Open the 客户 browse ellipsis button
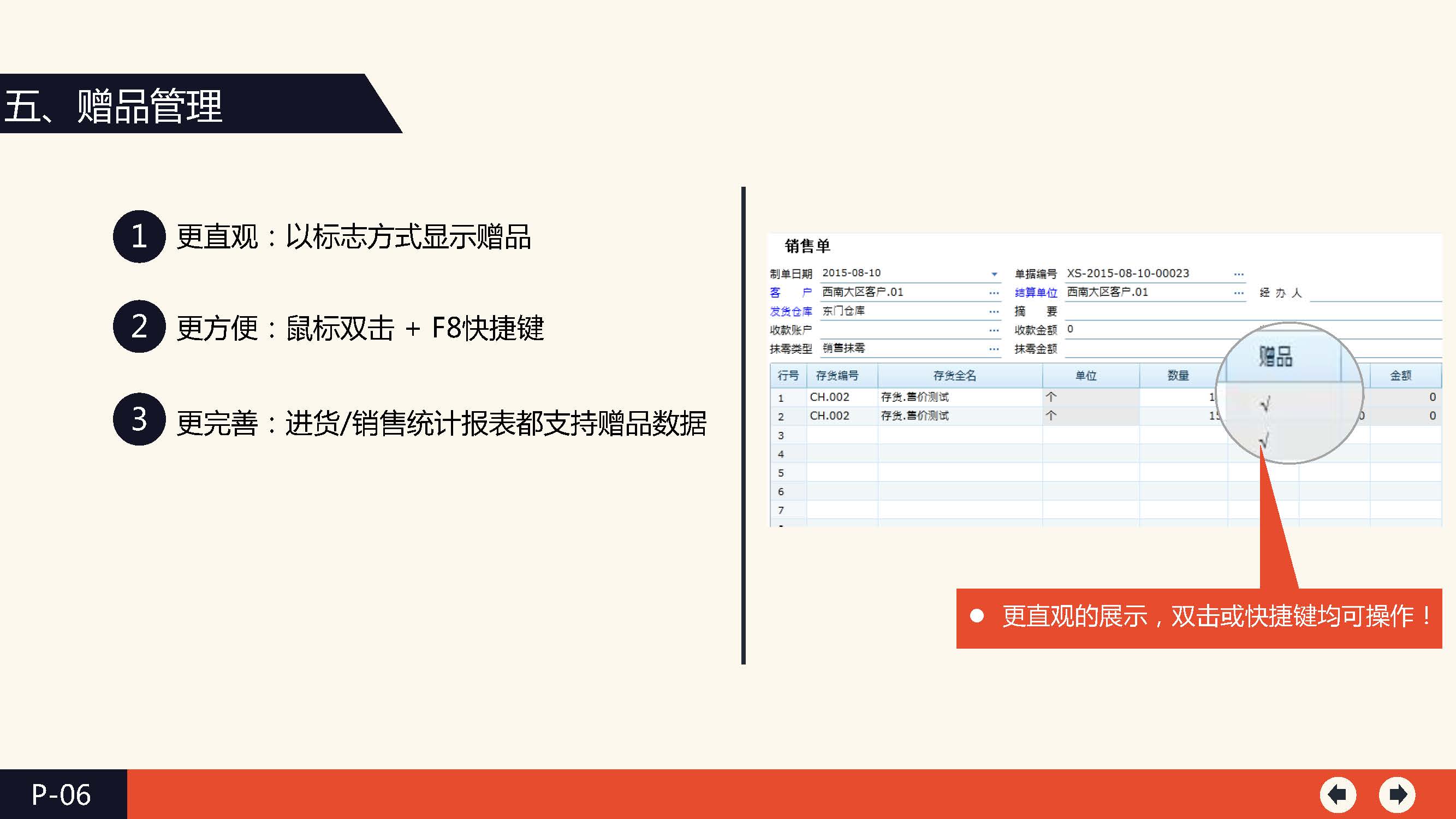The width and height of the screenshot is (1456, 819). tap(994, 293)
